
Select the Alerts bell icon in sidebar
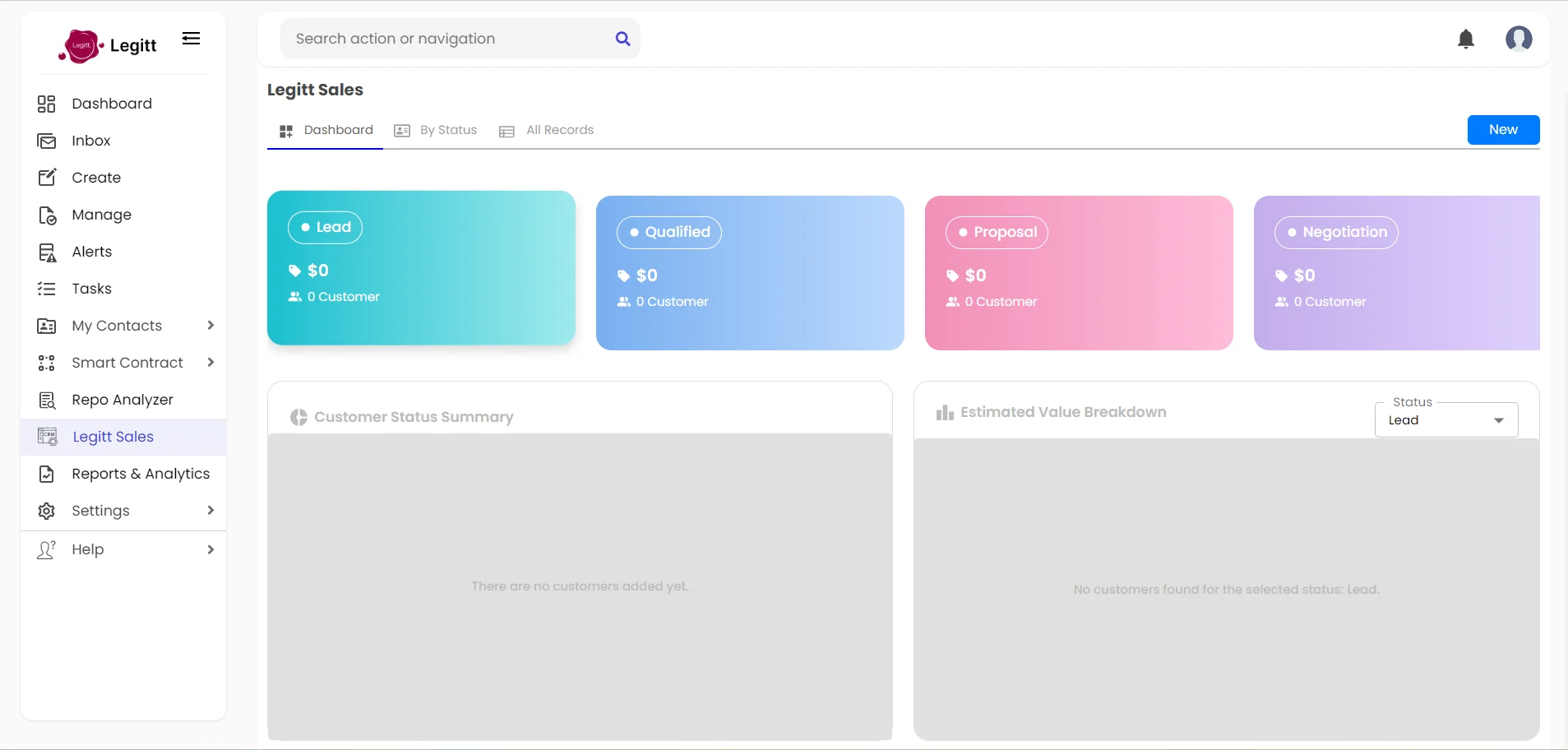46,252
